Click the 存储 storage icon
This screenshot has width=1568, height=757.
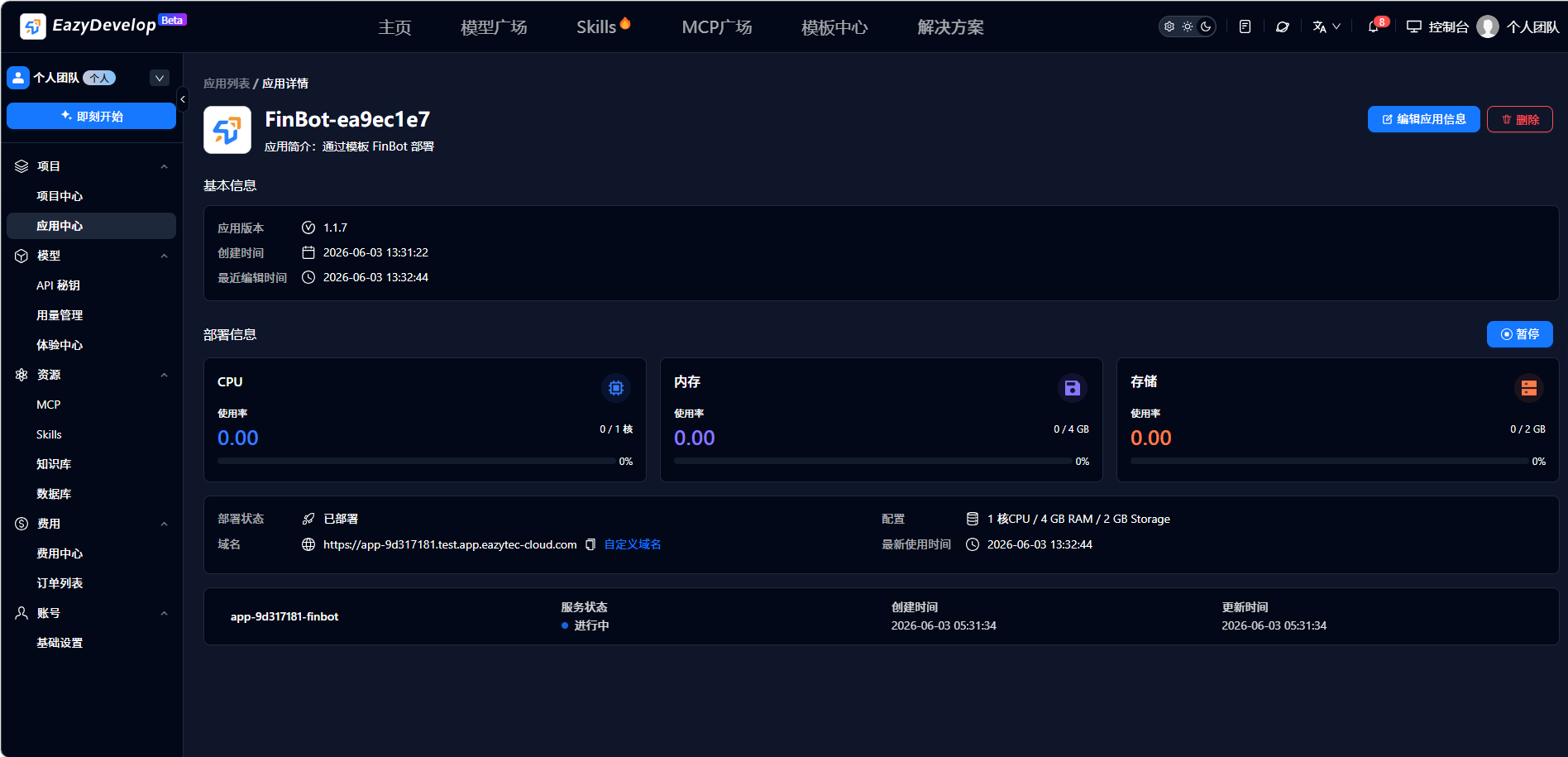click(1529, 387)
